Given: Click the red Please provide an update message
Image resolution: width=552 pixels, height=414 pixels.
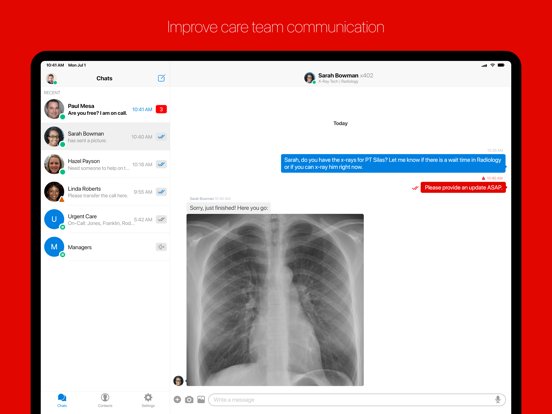Looking at the screenshot, I should pyautogui.click(x=463, y=188).
